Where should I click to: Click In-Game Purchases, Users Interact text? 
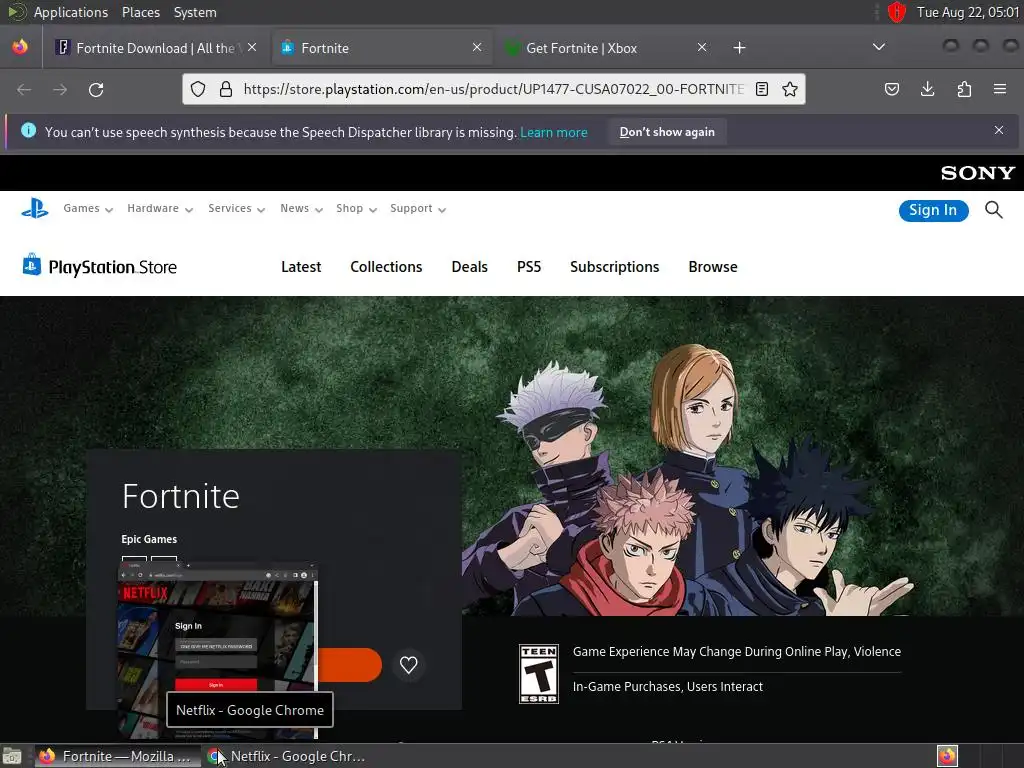pos(667,687)
